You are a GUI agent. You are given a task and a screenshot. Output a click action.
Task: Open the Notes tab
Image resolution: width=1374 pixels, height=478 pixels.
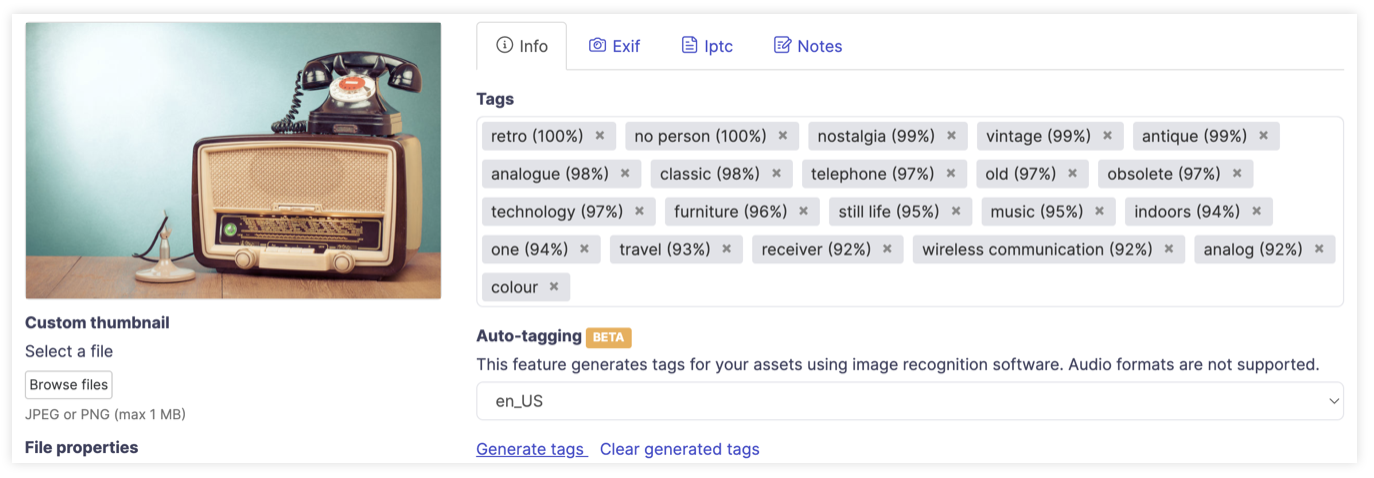pos(808,46)
